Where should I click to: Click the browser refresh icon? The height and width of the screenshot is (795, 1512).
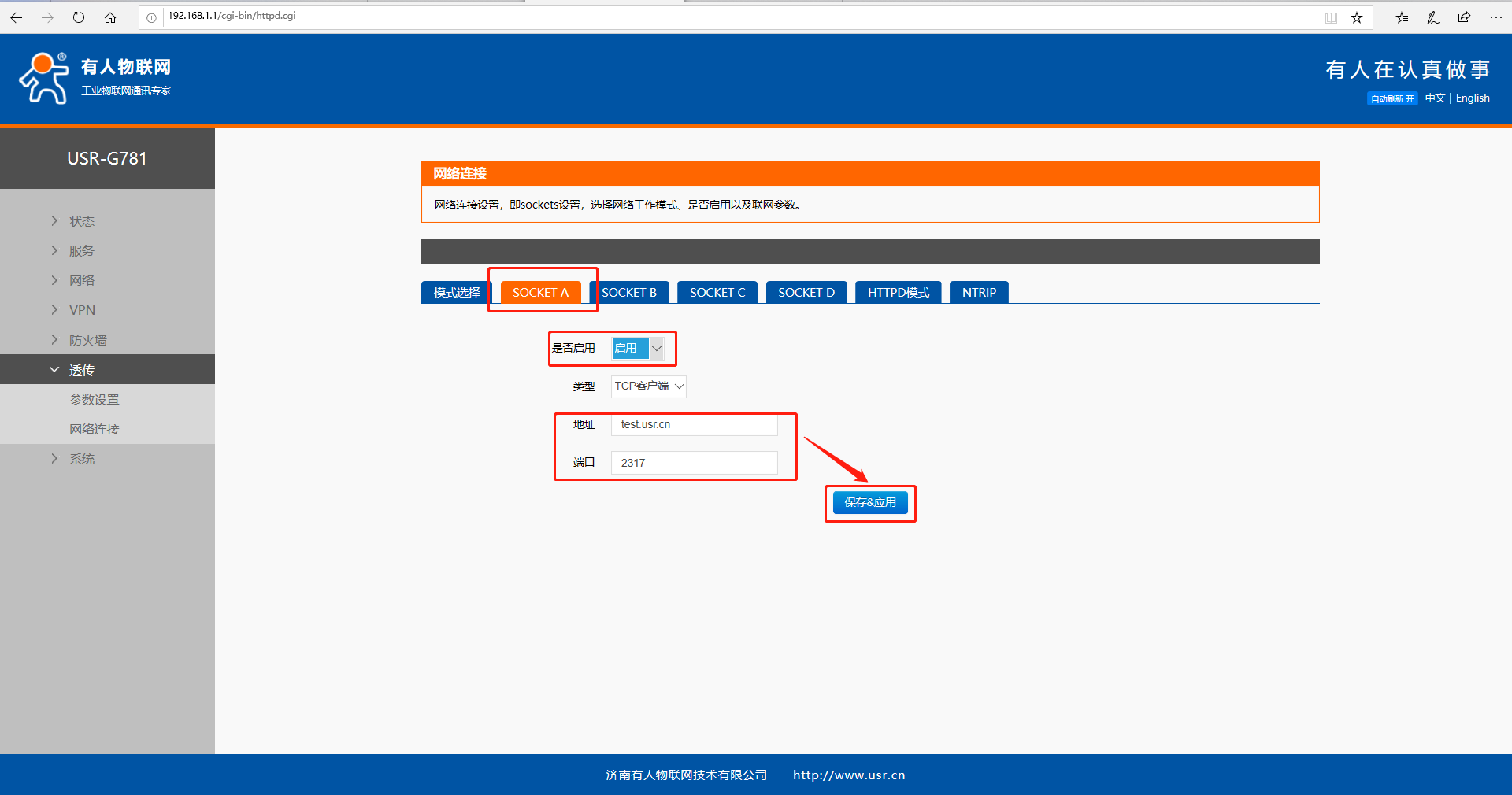point(79,17)
